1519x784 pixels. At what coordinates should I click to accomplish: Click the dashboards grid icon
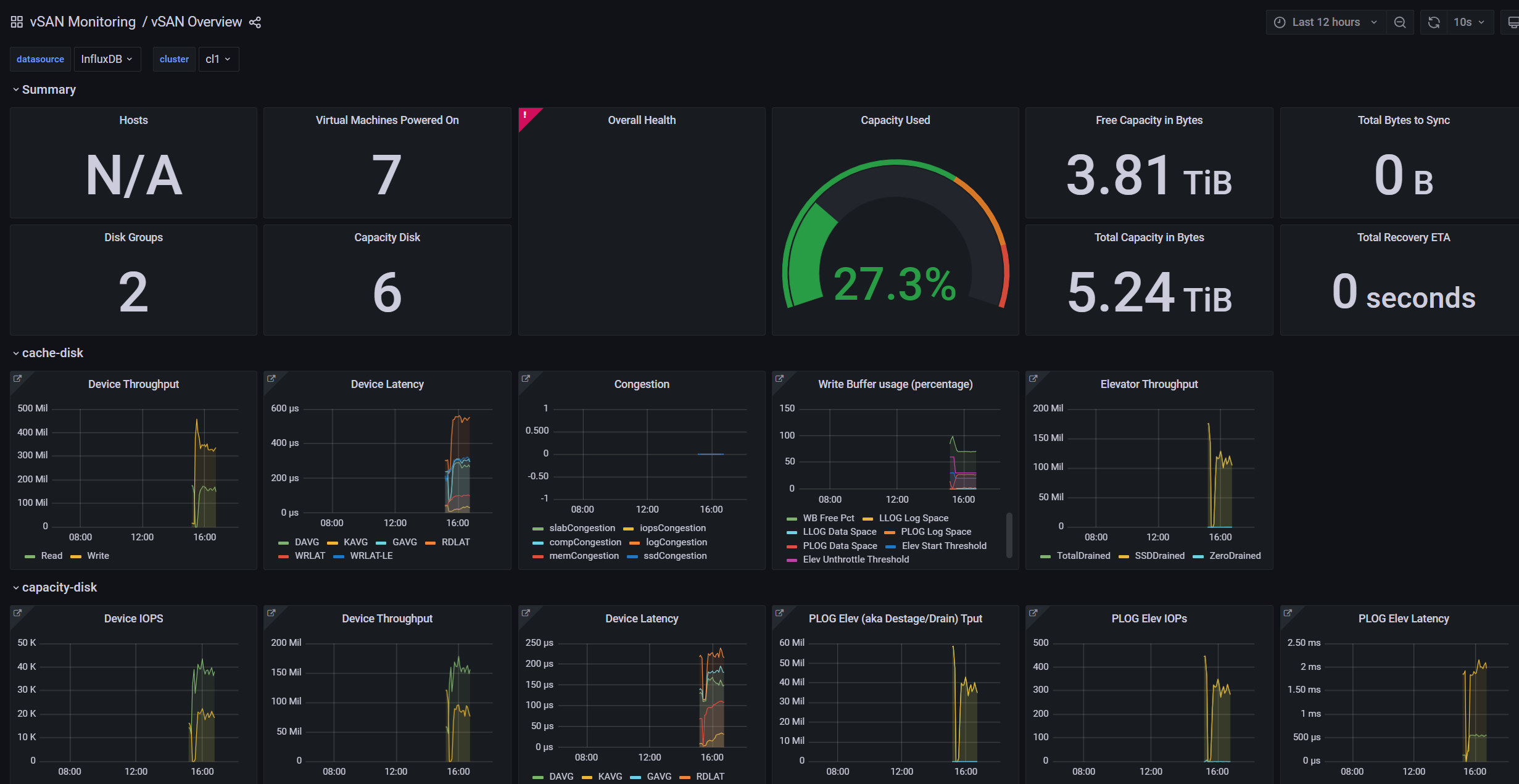(x=17, y=22)
